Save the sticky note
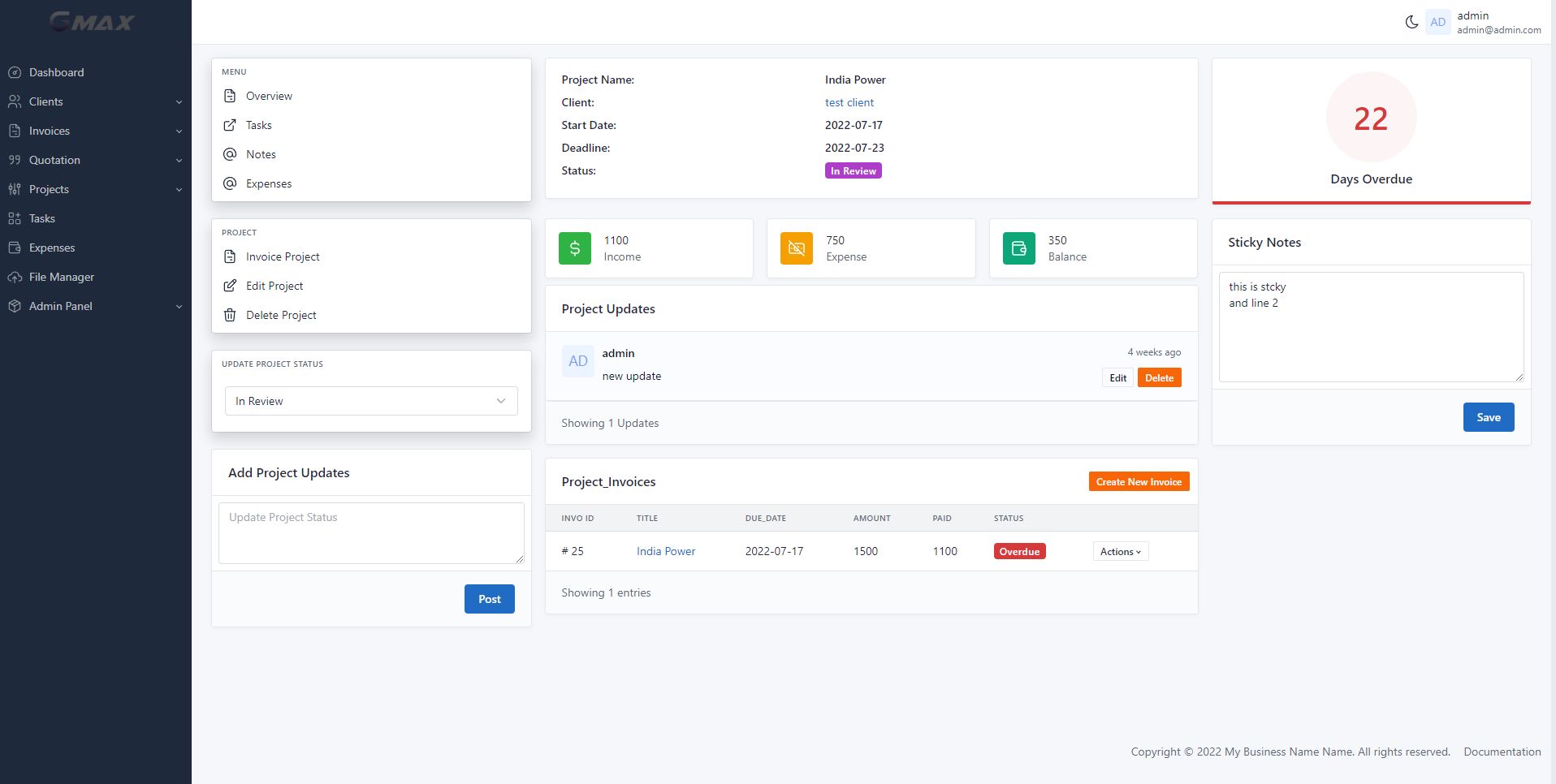The width and height of the screenshot is (1556, 784). point(1488,417)
